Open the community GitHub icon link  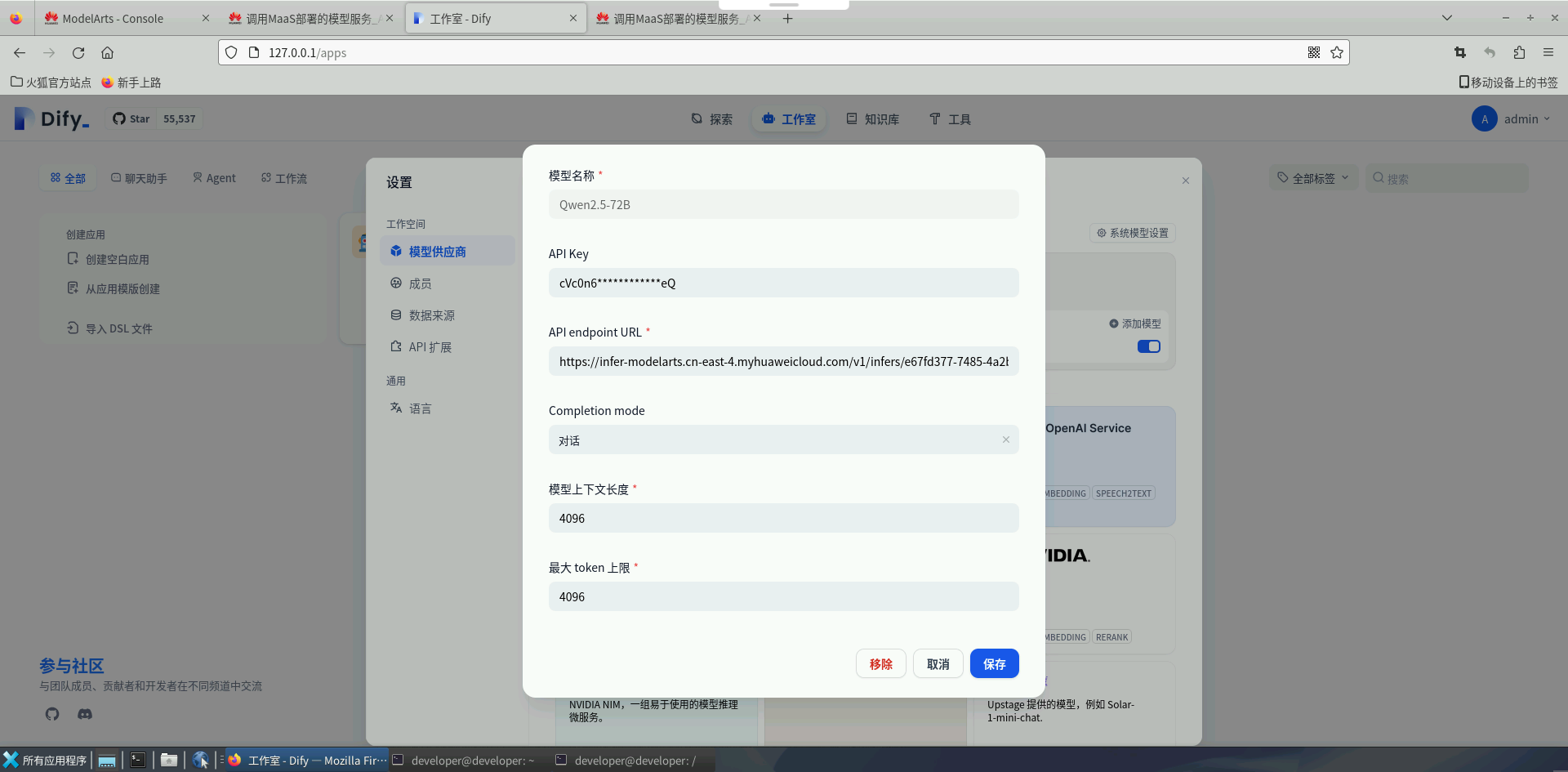[52, 714]
